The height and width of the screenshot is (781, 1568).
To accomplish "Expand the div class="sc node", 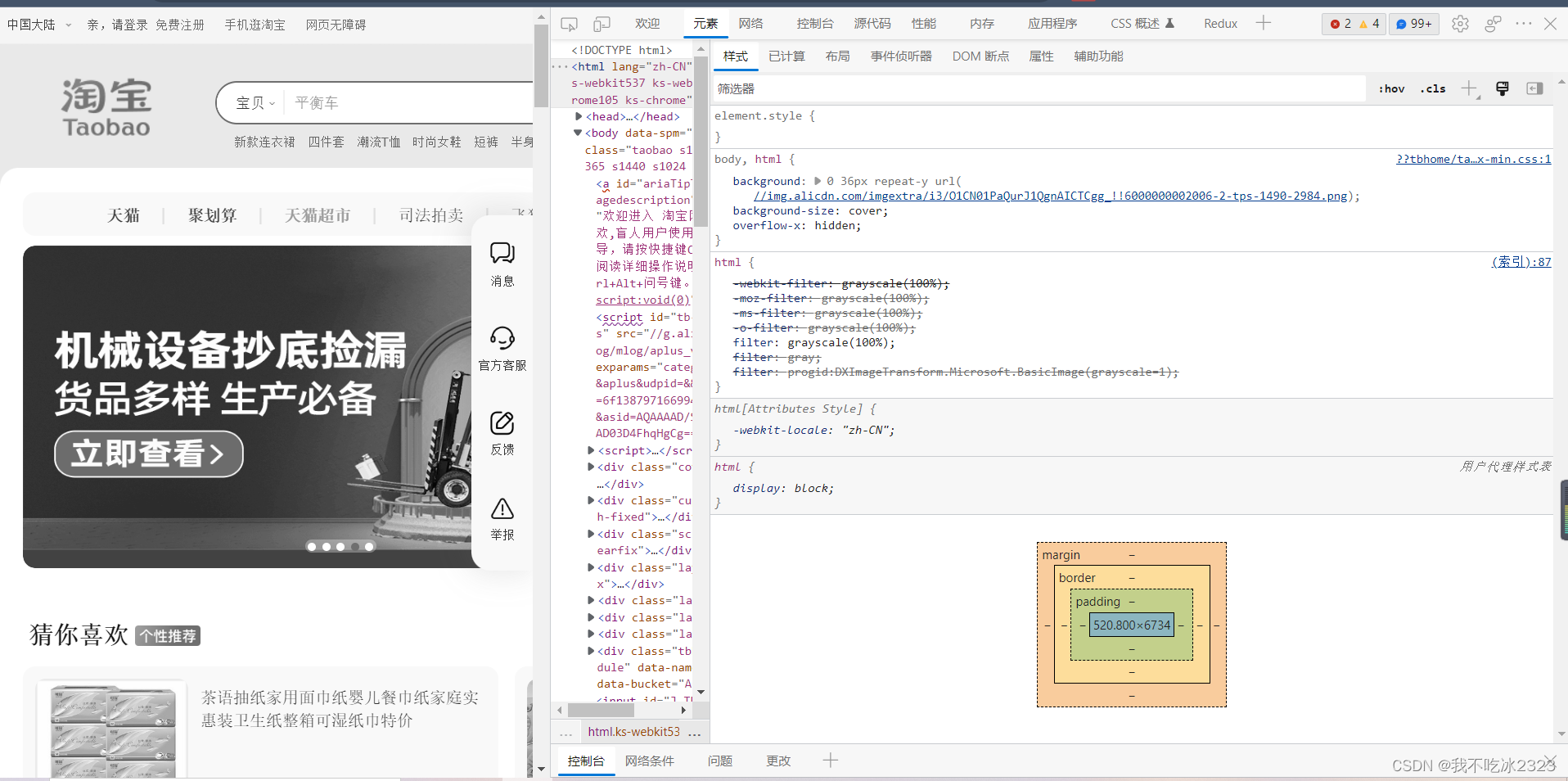I will pyautogui.click(x=591, y=534).
